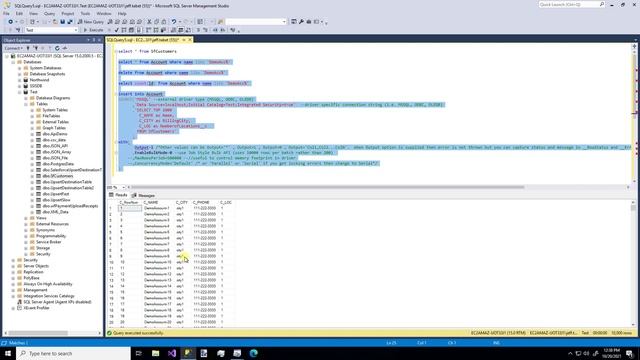The width and height of the screenshot is (640, 360).
Task: Select the XEvent Profiler node
Action: (x=36, y=308)
